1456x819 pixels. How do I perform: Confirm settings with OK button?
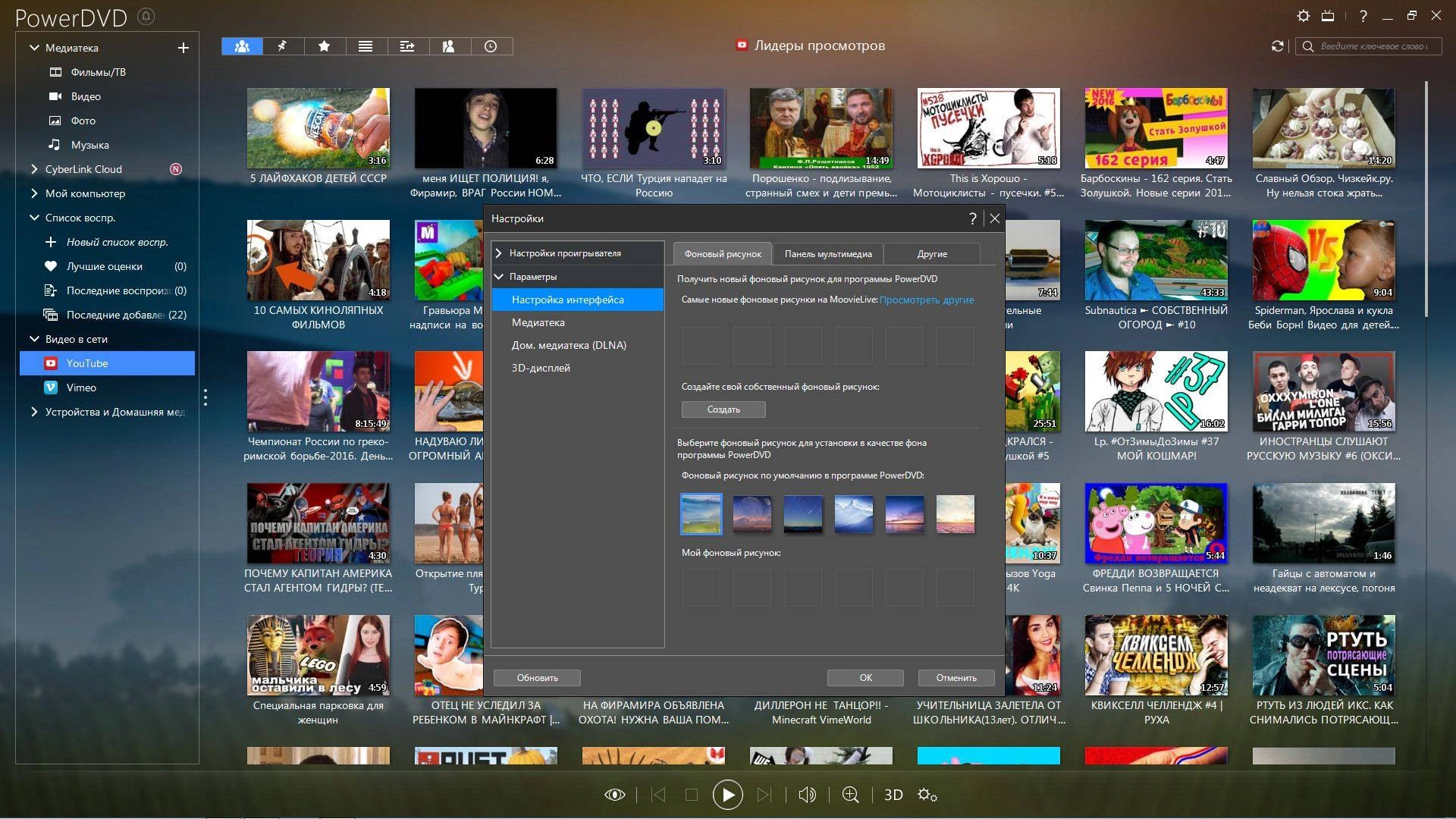point(865,678)
